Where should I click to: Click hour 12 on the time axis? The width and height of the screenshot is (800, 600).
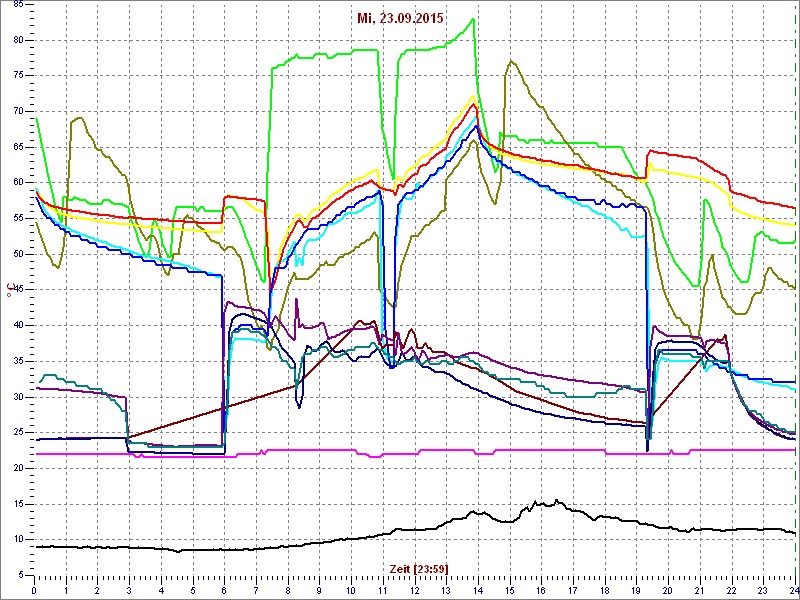(x=415, y=592)
